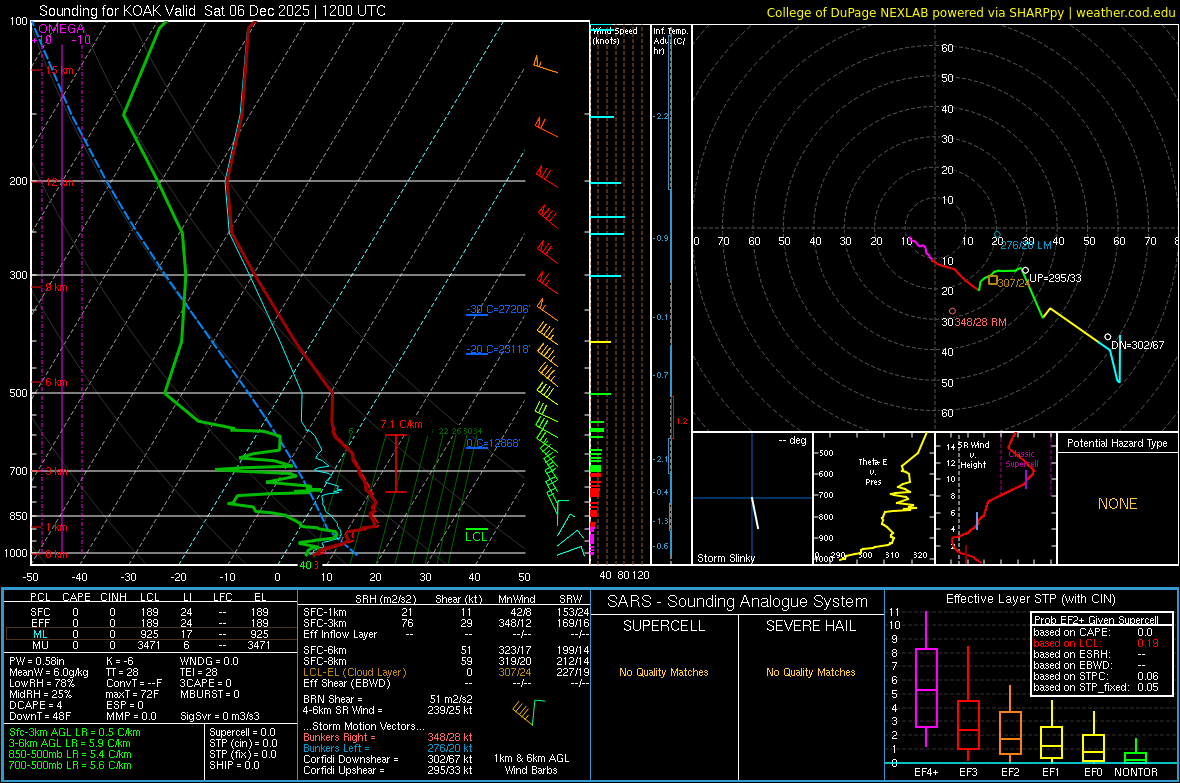
Task: Click the "-20 C=23118'" height label
Action: click(x=498, y=349)
